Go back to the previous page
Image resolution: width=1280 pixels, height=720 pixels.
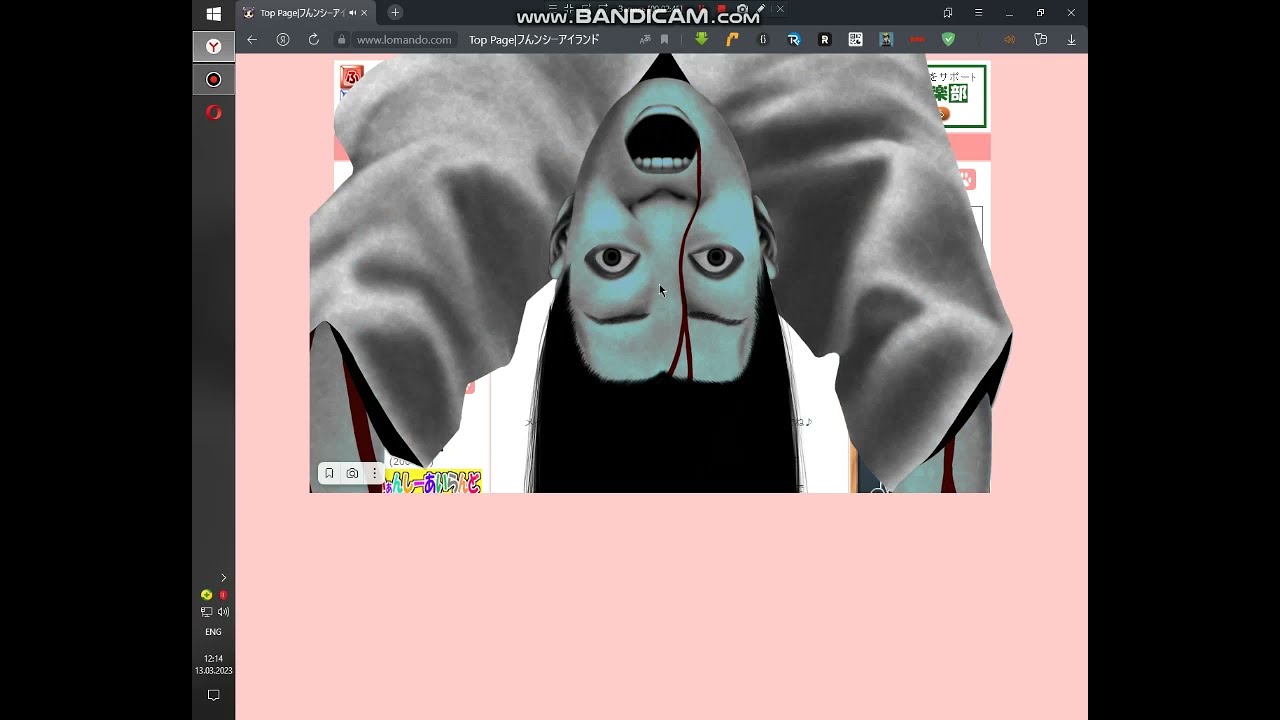click(252, 40)
